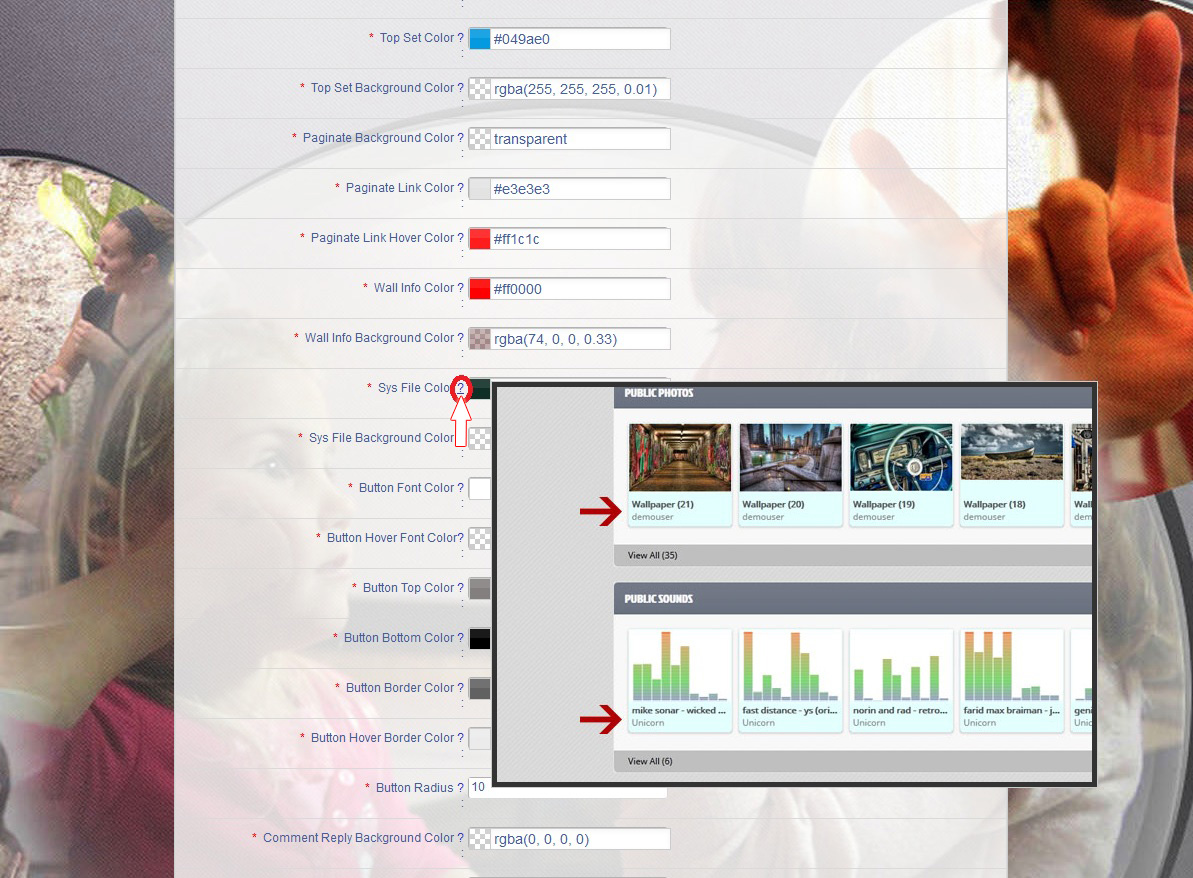
Task: Click Unicorn link under mike sonar track
Action: (647, 724)
